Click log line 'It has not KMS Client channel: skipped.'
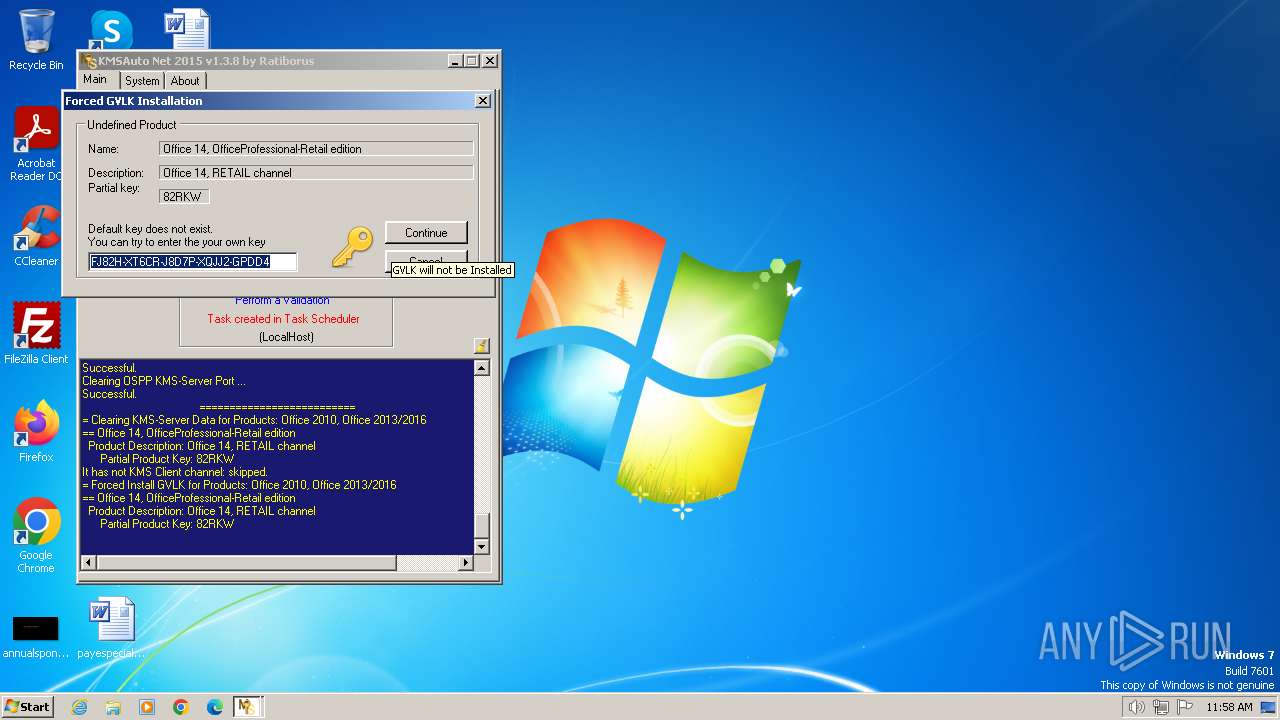The height and width of the screenshot is (720, 1280). (175, 472)
